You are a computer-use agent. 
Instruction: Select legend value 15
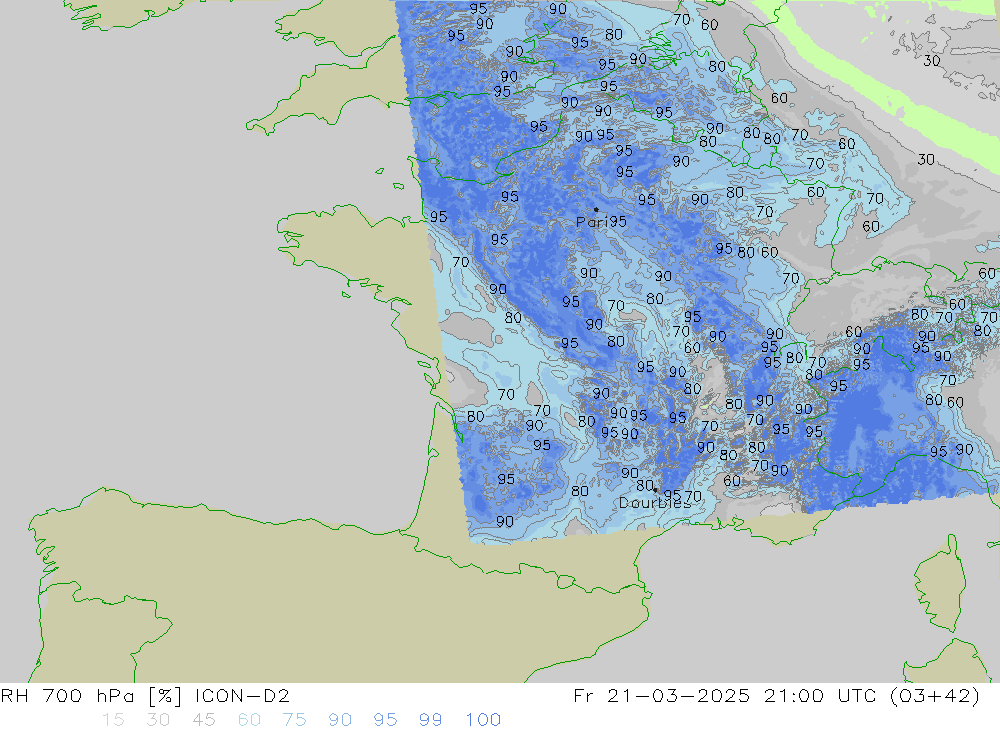point(113,720)
